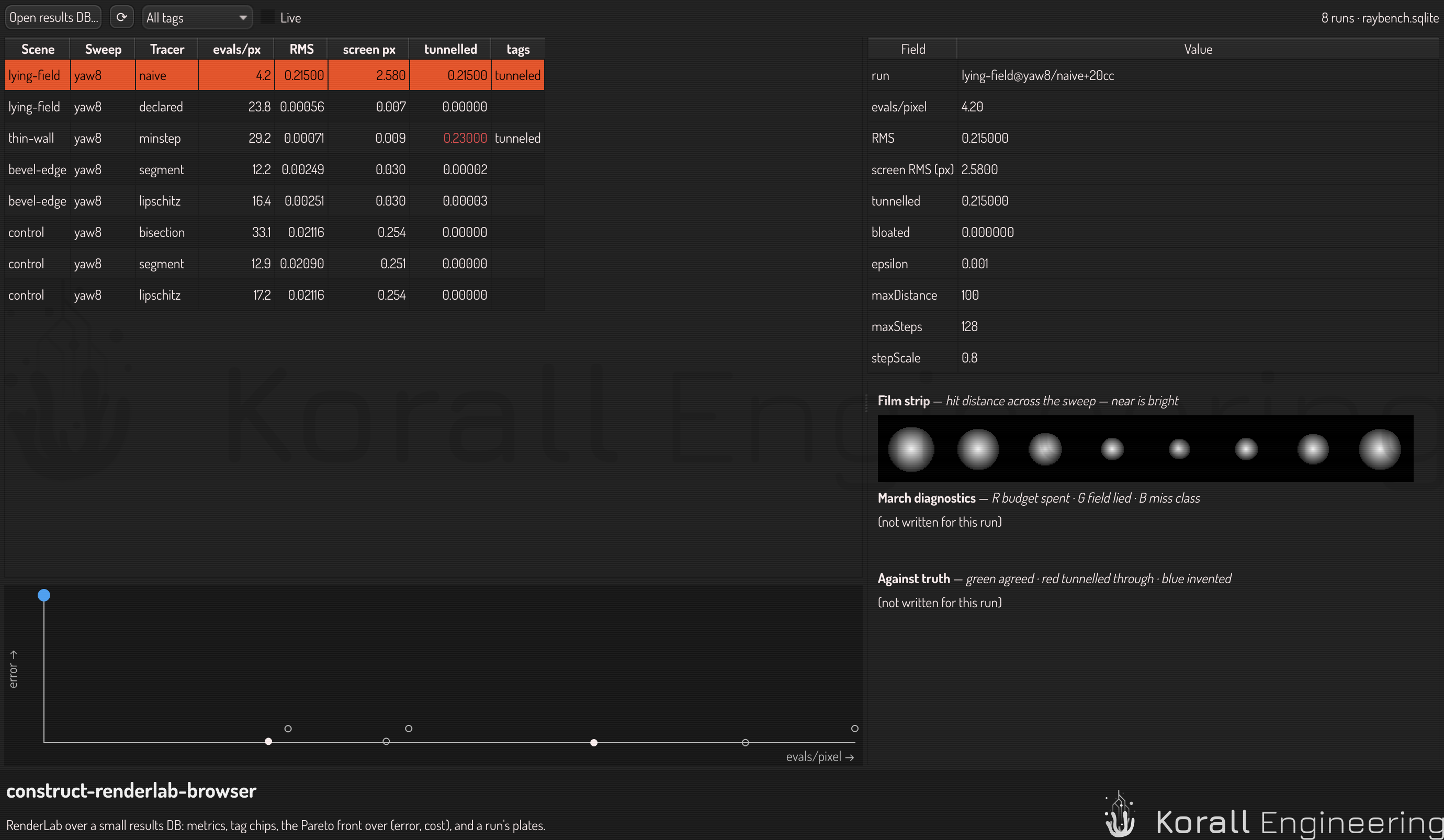Sort table by RMS column header
The image size is (1444, 840).
[301, 49]
